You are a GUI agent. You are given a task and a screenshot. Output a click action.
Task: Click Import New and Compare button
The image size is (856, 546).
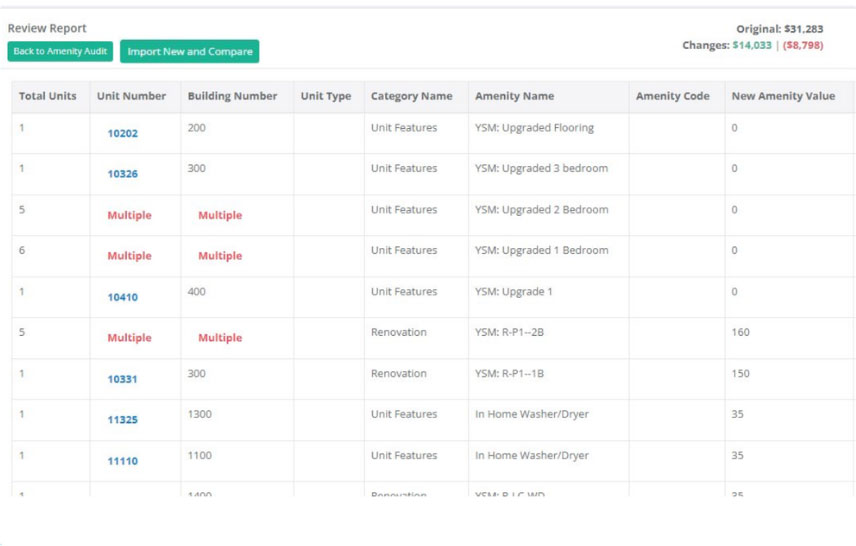[x=189, y=51]
